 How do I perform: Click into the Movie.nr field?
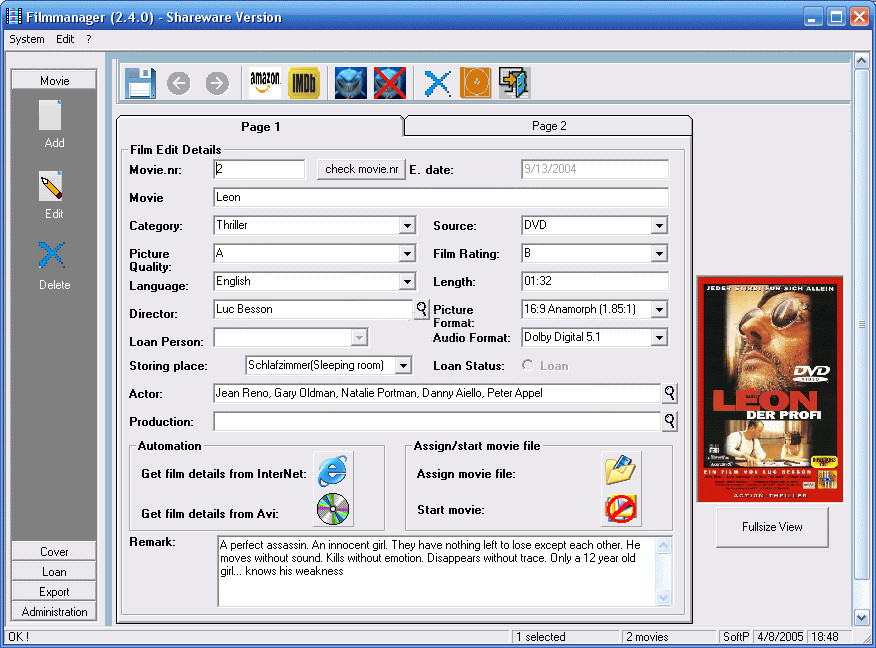click(x=259, y=169)
